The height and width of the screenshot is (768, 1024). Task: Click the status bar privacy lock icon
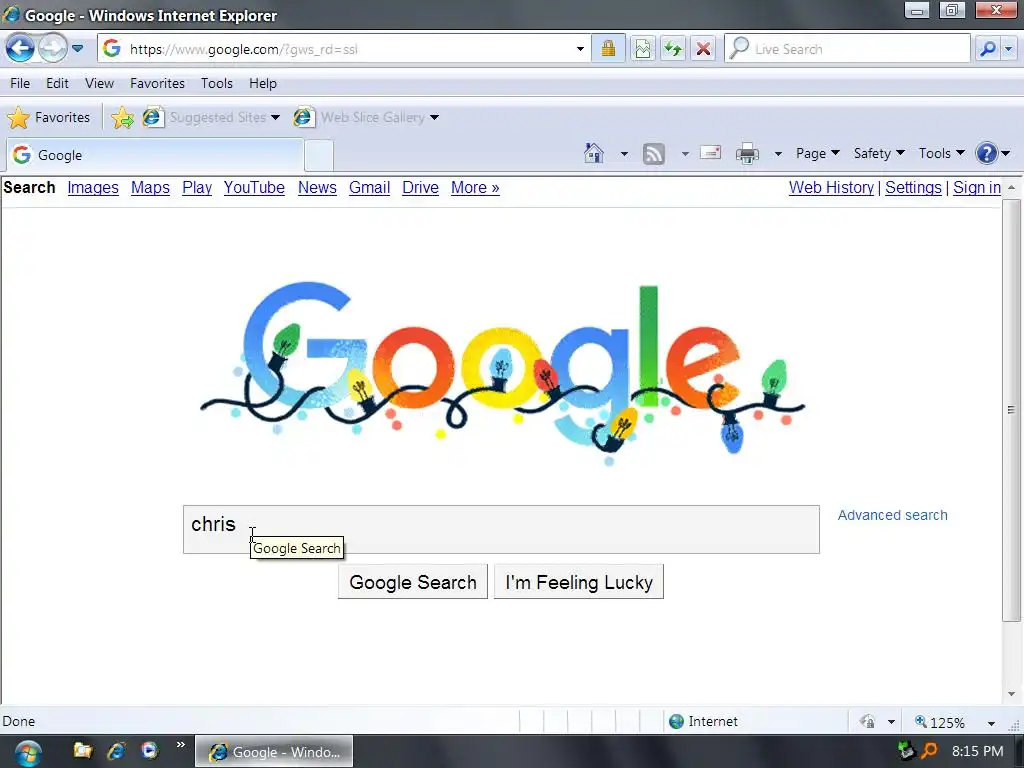[x=867, y=722]
